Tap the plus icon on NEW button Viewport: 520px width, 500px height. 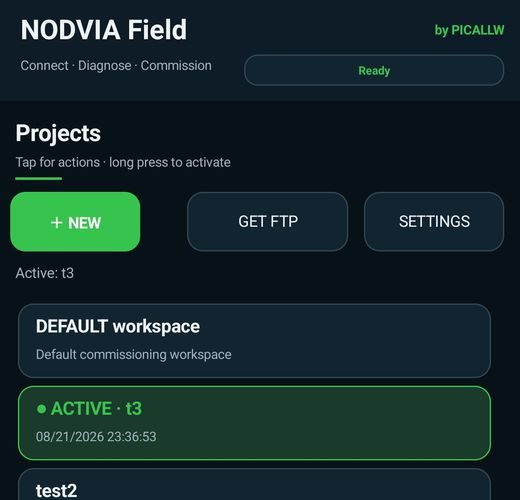click(x=57, y=223)
